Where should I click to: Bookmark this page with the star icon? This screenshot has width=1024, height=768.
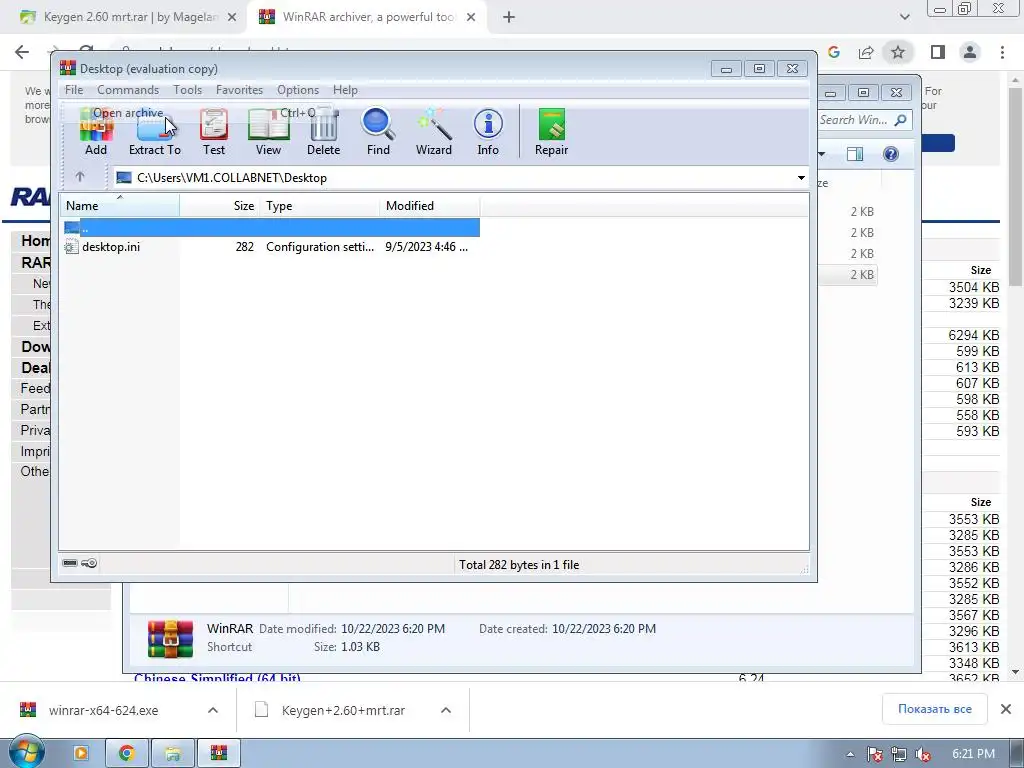coord(898,52)
